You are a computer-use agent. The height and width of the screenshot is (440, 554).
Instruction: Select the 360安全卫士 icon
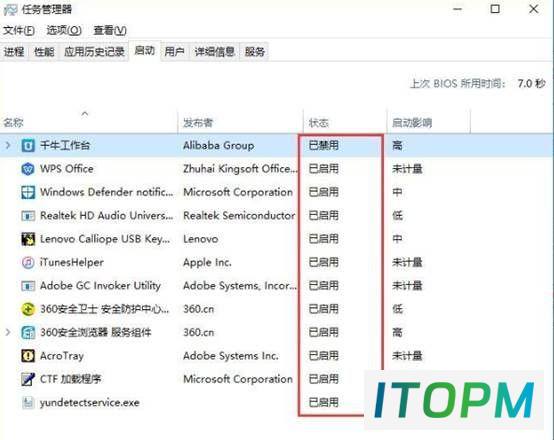tap(28, 309)
